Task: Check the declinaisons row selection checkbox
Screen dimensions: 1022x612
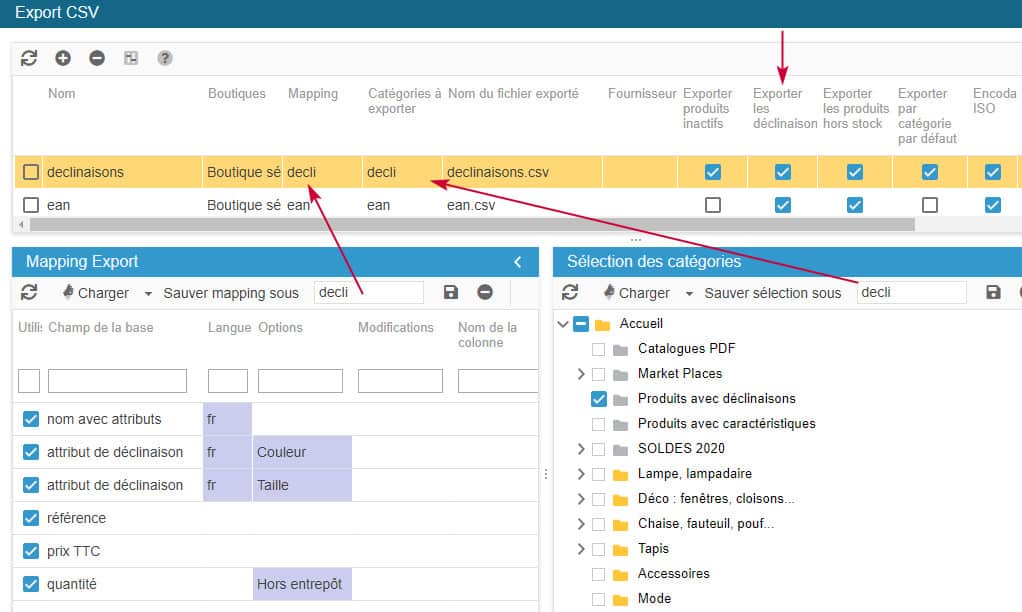Action: [31, 172]
